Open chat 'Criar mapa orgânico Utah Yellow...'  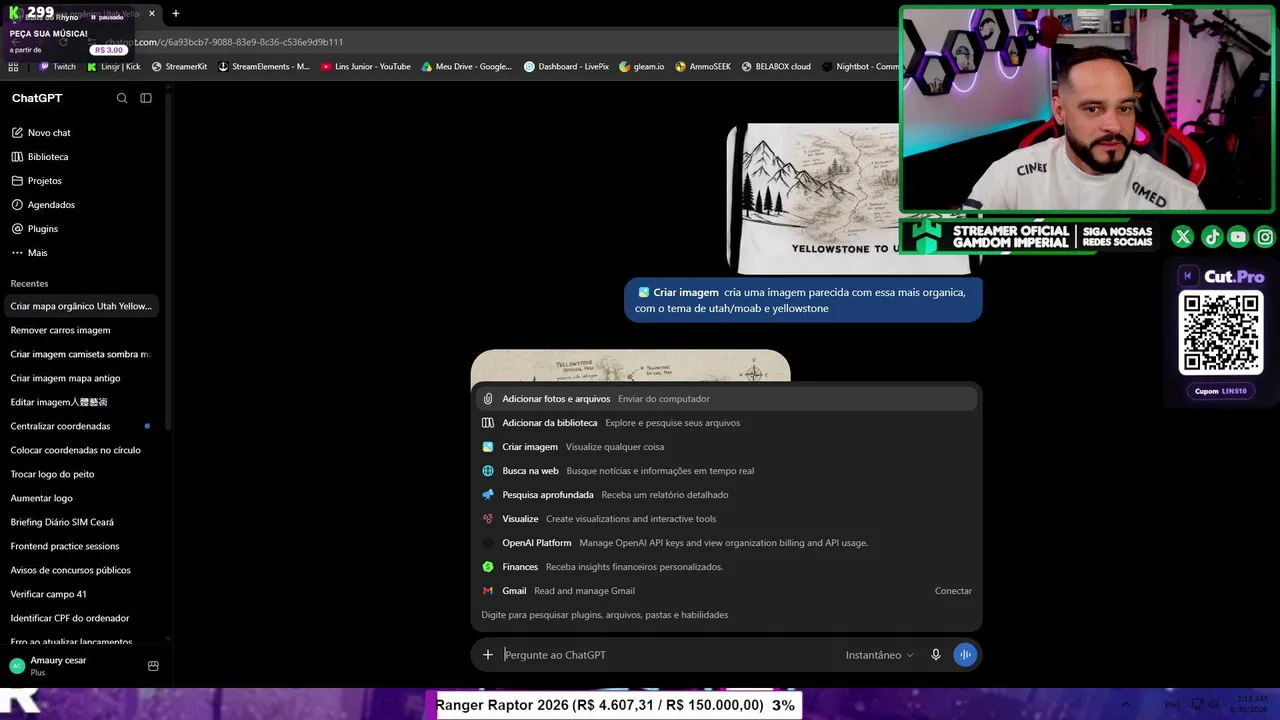81,306
